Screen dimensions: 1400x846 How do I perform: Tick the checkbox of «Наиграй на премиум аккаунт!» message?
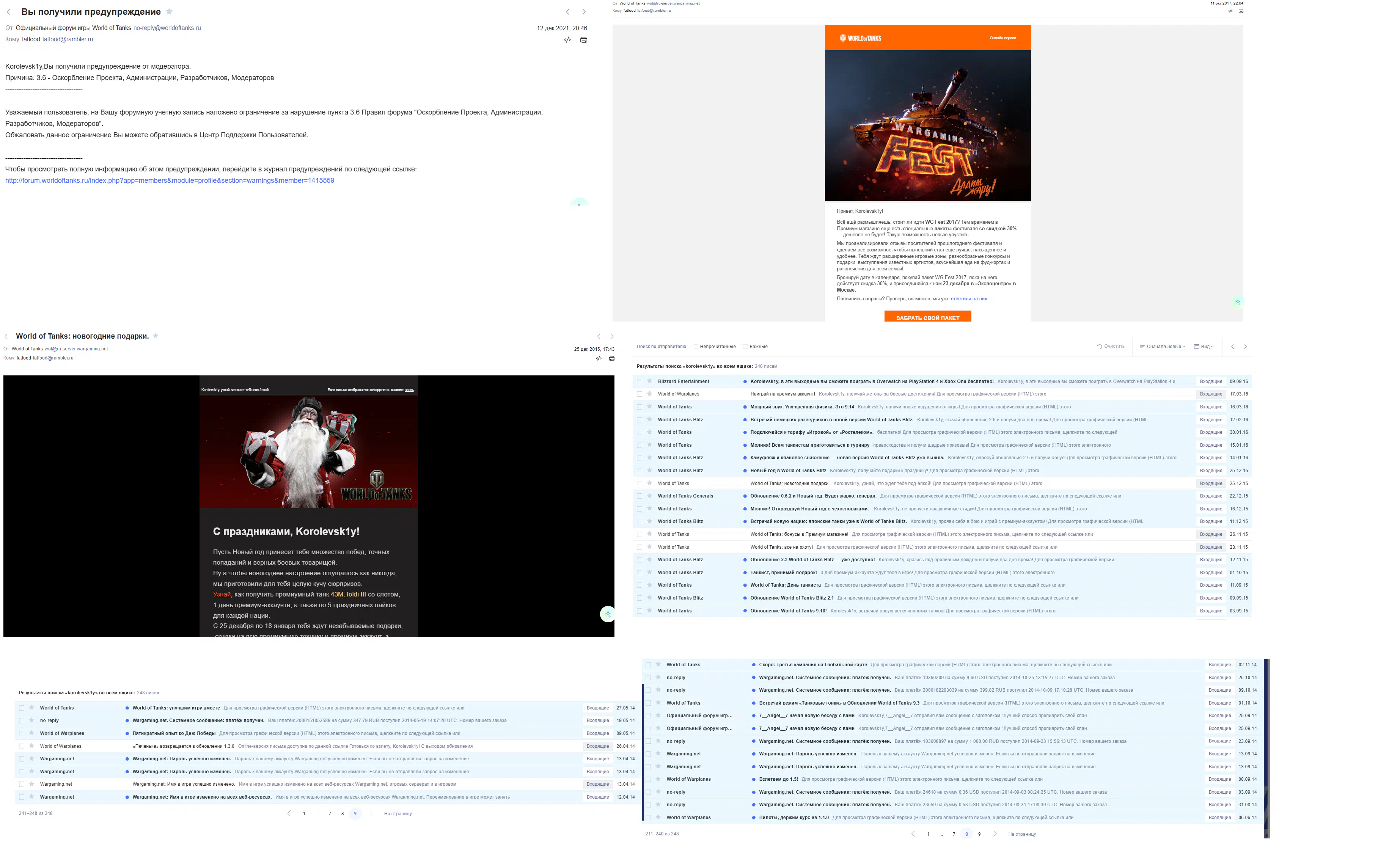click(x=640, y=394)
